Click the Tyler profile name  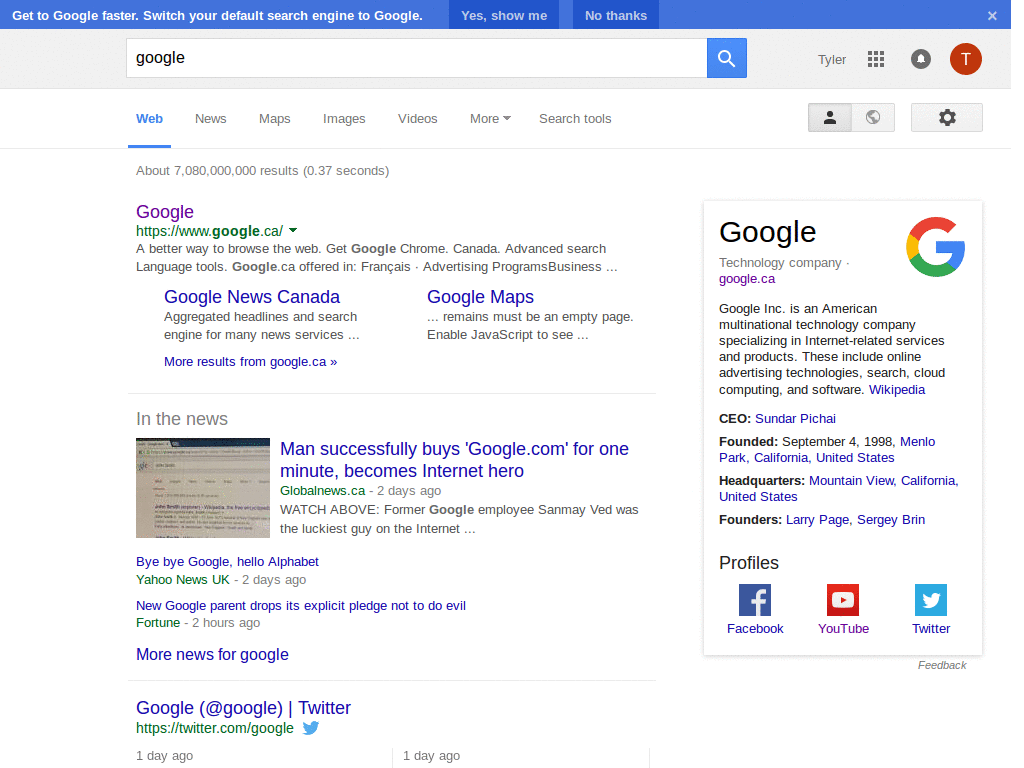[x=831, y=59]
